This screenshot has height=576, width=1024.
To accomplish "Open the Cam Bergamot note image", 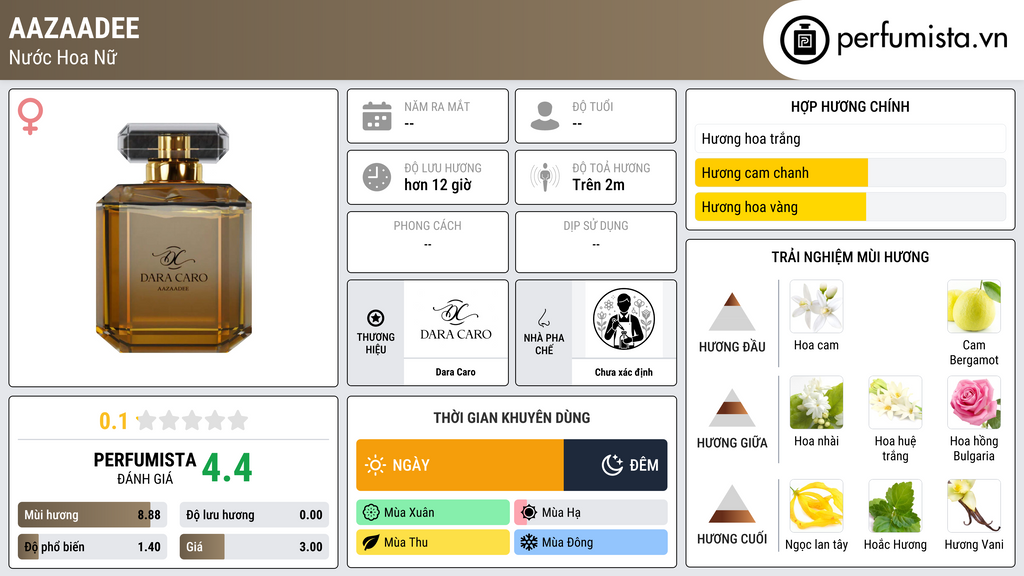I will point(974,307).
